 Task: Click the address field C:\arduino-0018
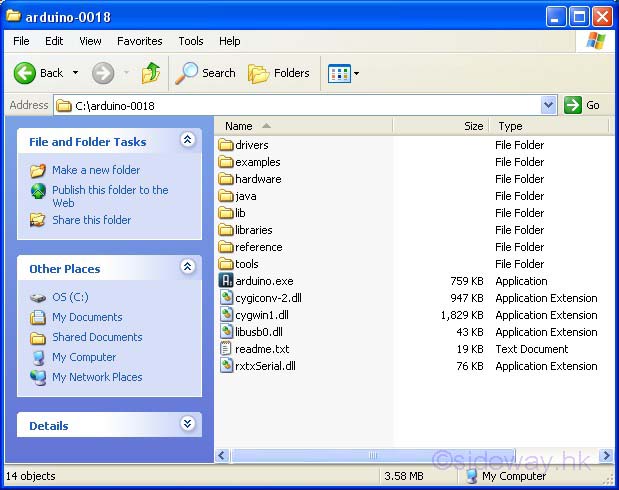click(x=297, y=105)
